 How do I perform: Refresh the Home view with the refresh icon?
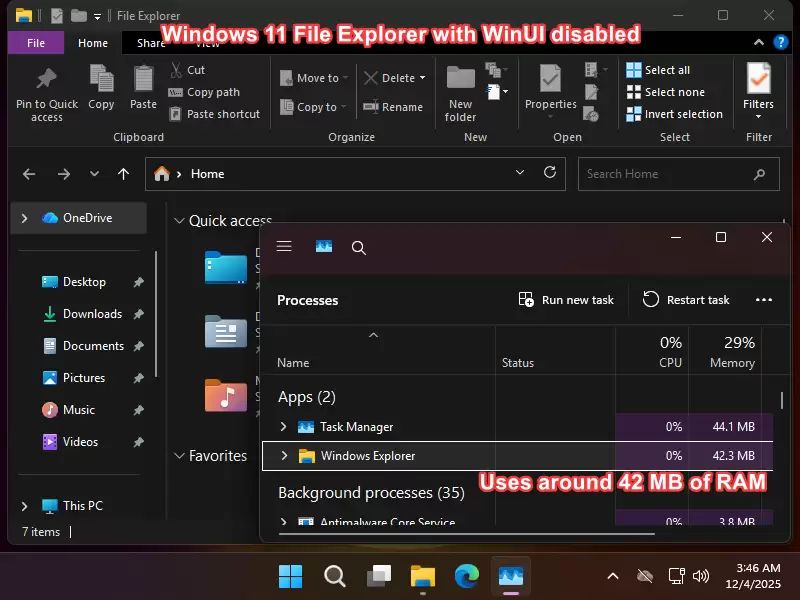(550, 173)
